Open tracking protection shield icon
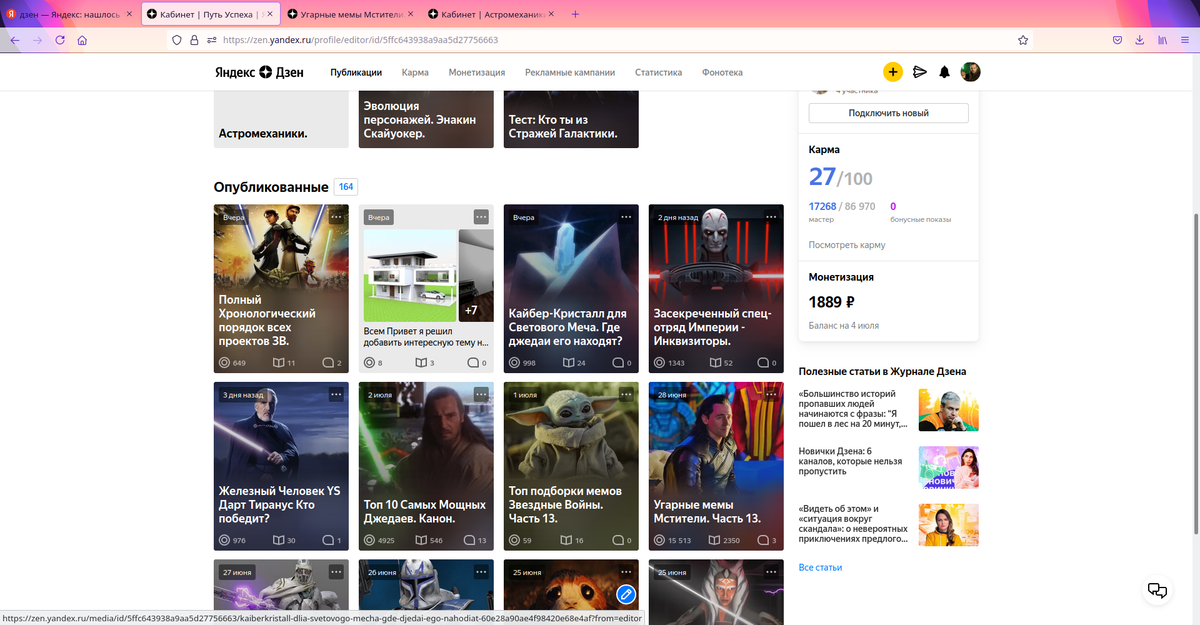The width and height of the screenshot is (1200, 625). coord(178,40)
